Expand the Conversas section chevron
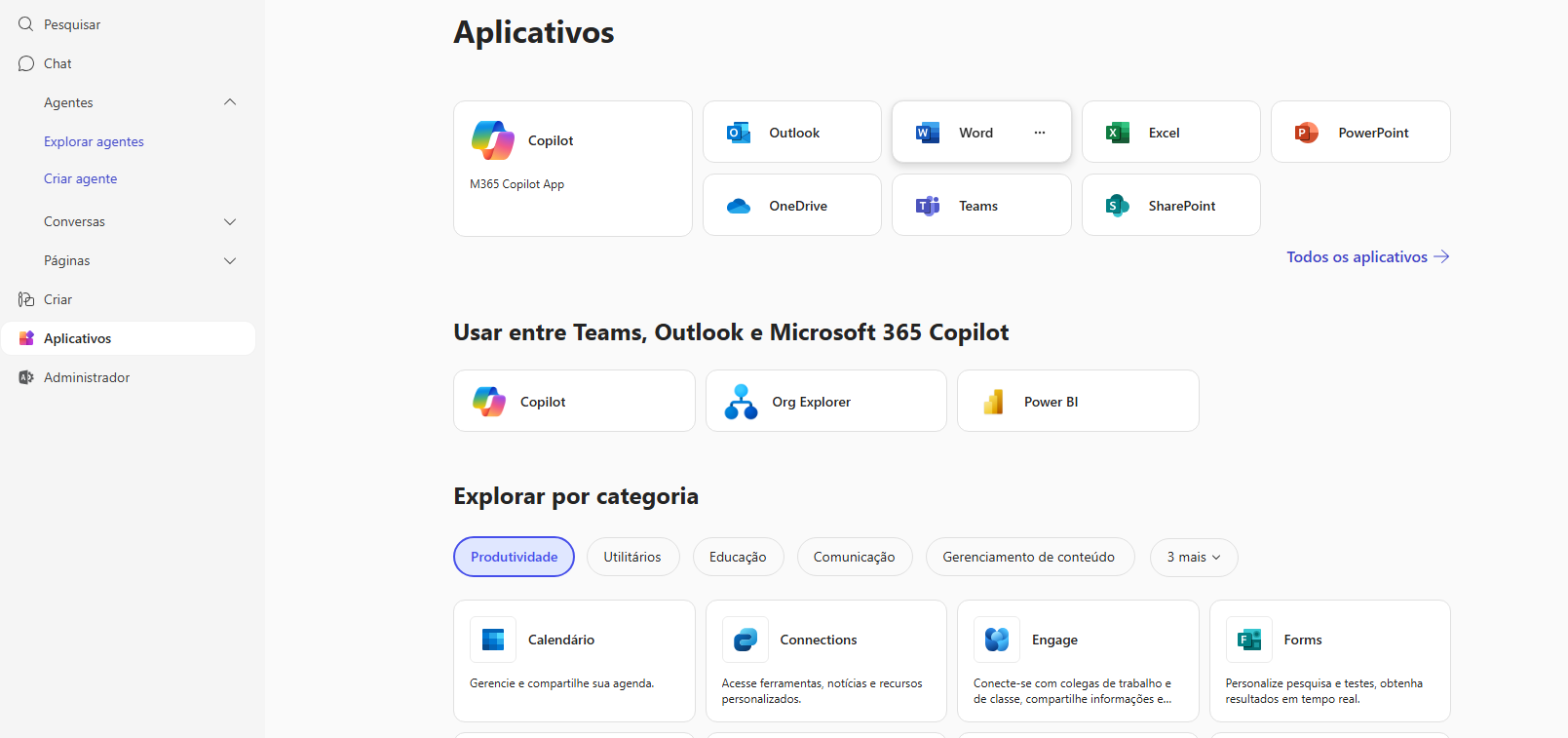The height and width of the screenshot is (738, 1568). click(230, 221)
